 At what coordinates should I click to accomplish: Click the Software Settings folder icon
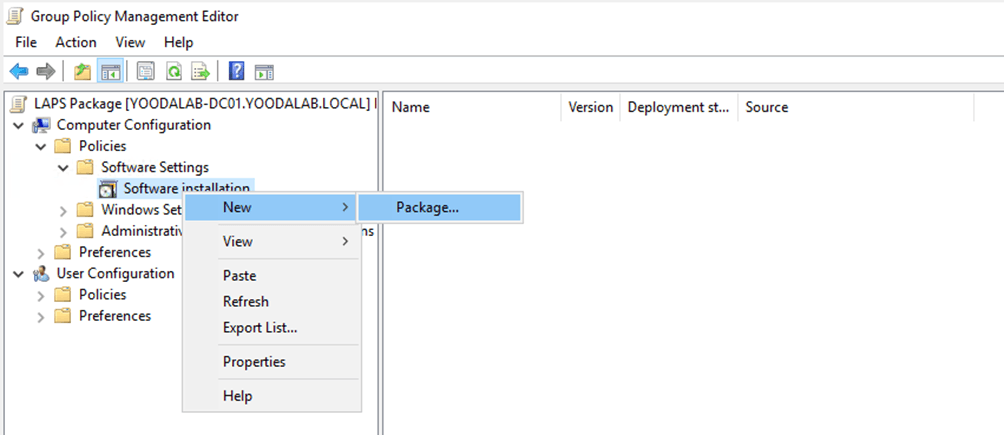(85, 167)
